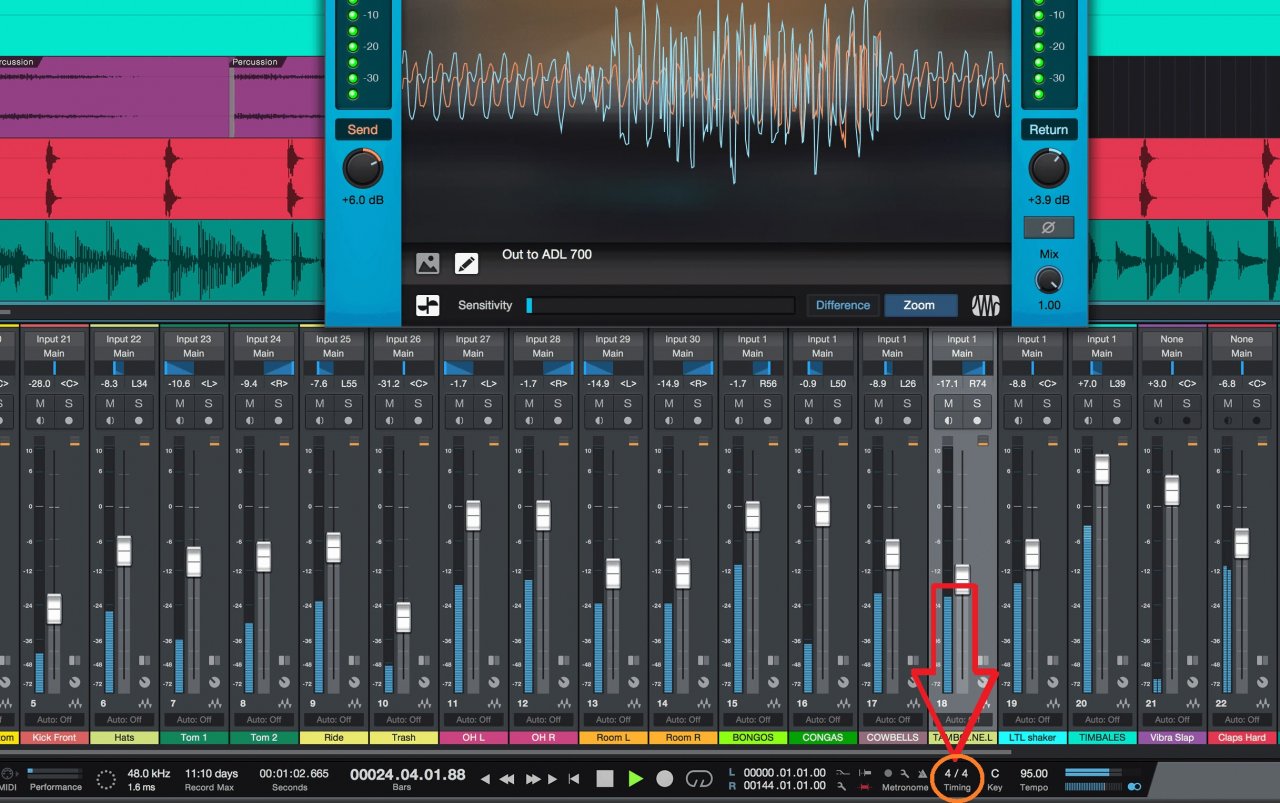The image size is (1280, 803).
Task: Click the pencil edit icon beside Out to ADL 700
Action: coord(466,264)
